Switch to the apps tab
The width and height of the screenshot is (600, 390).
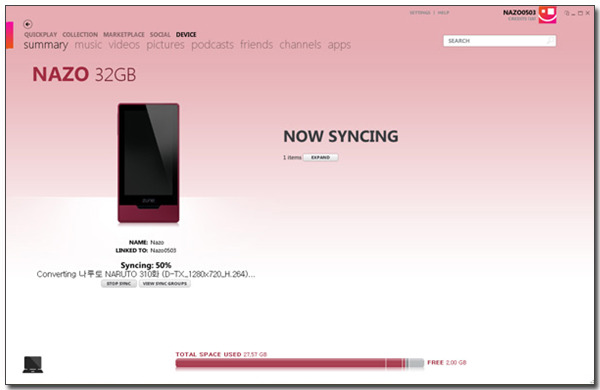[x=339, y=45]
